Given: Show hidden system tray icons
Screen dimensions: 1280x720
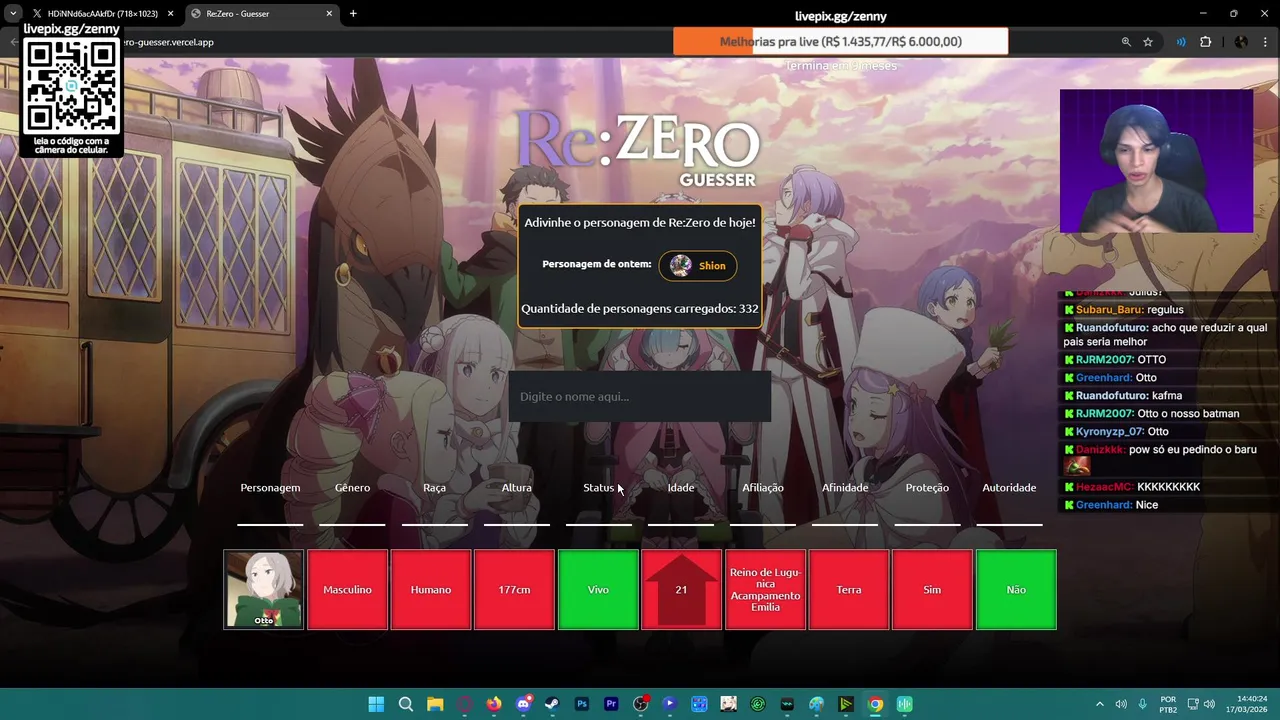Looking at the screenshot, I should point(1100,704).
